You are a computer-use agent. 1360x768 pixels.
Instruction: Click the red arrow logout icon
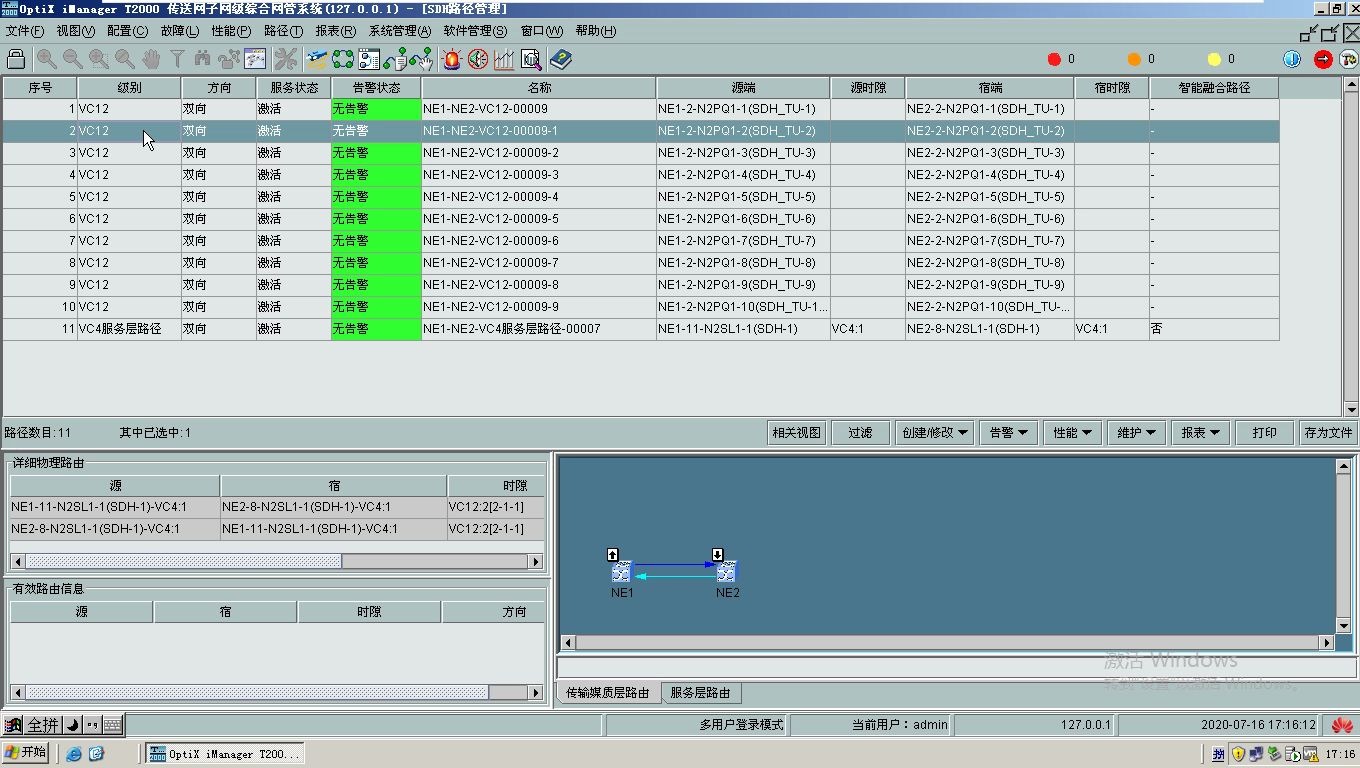pyautogui.click(x=1323, y=59)
